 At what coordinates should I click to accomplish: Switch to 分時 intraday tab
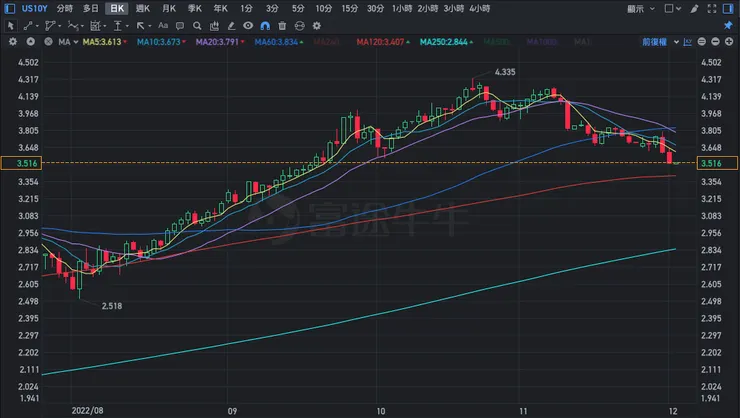pyautogui.click(x=65, y=8)
